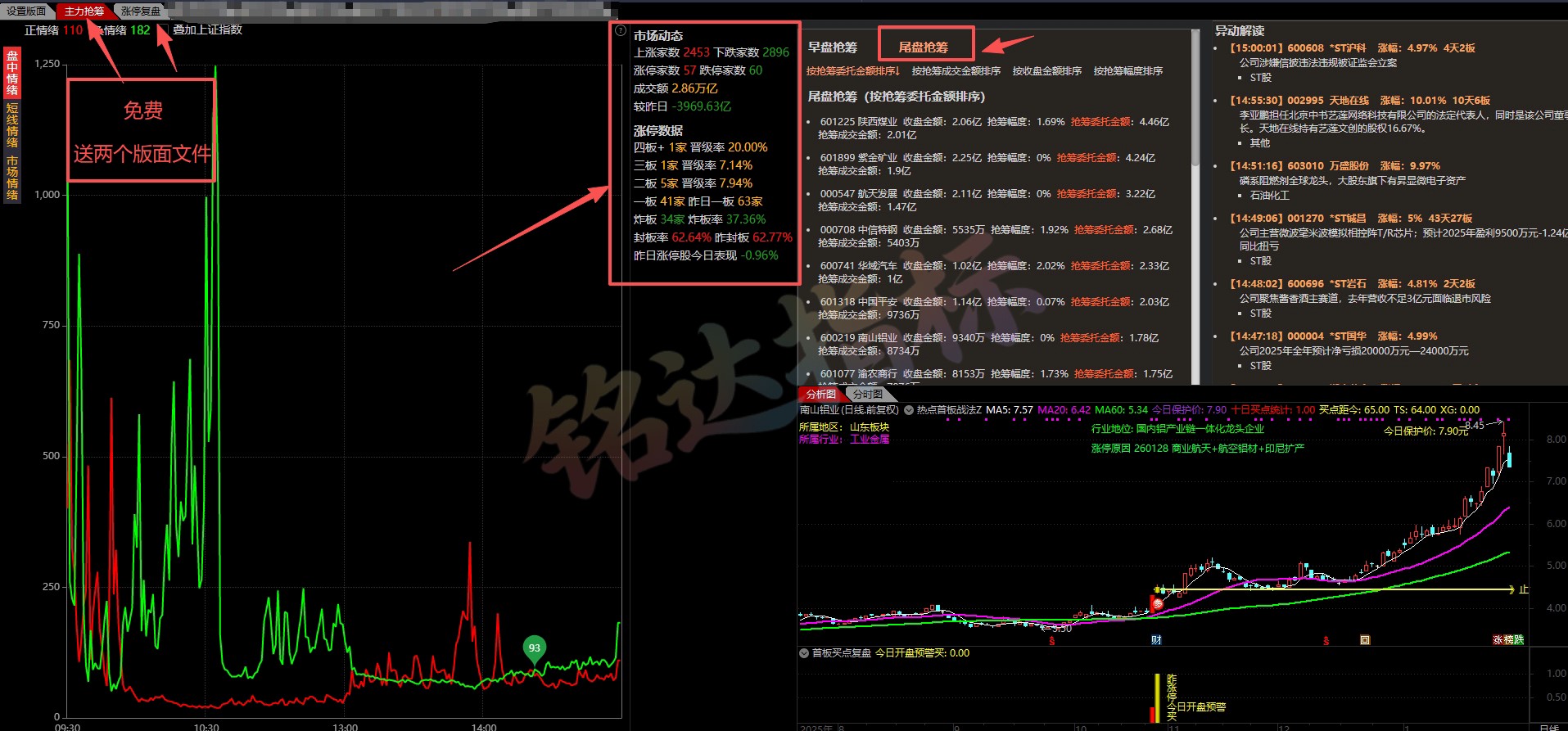Click the red round marker on the yellow line
The width and height of the screenshot is (1568, 731).
tap(1157, 603)
